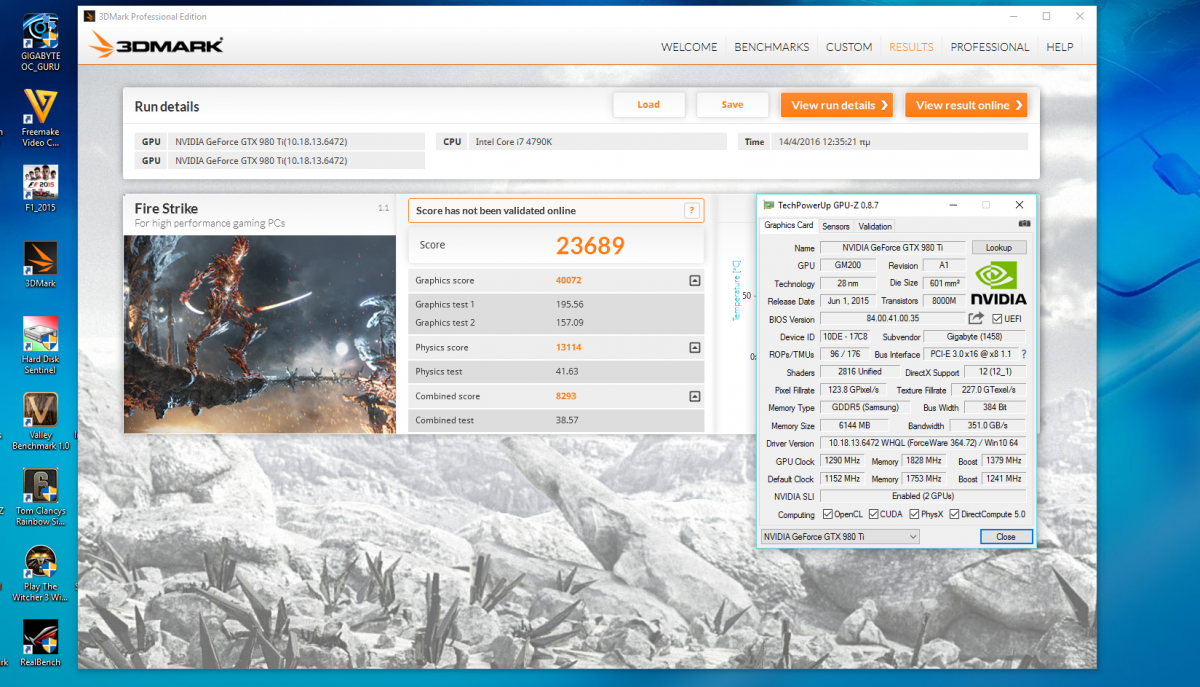Image resolution: width=1200 pixels, height=687 pixels.
Task: Go to the WELCOME tab in 3DMark
Action: (689, 47)
